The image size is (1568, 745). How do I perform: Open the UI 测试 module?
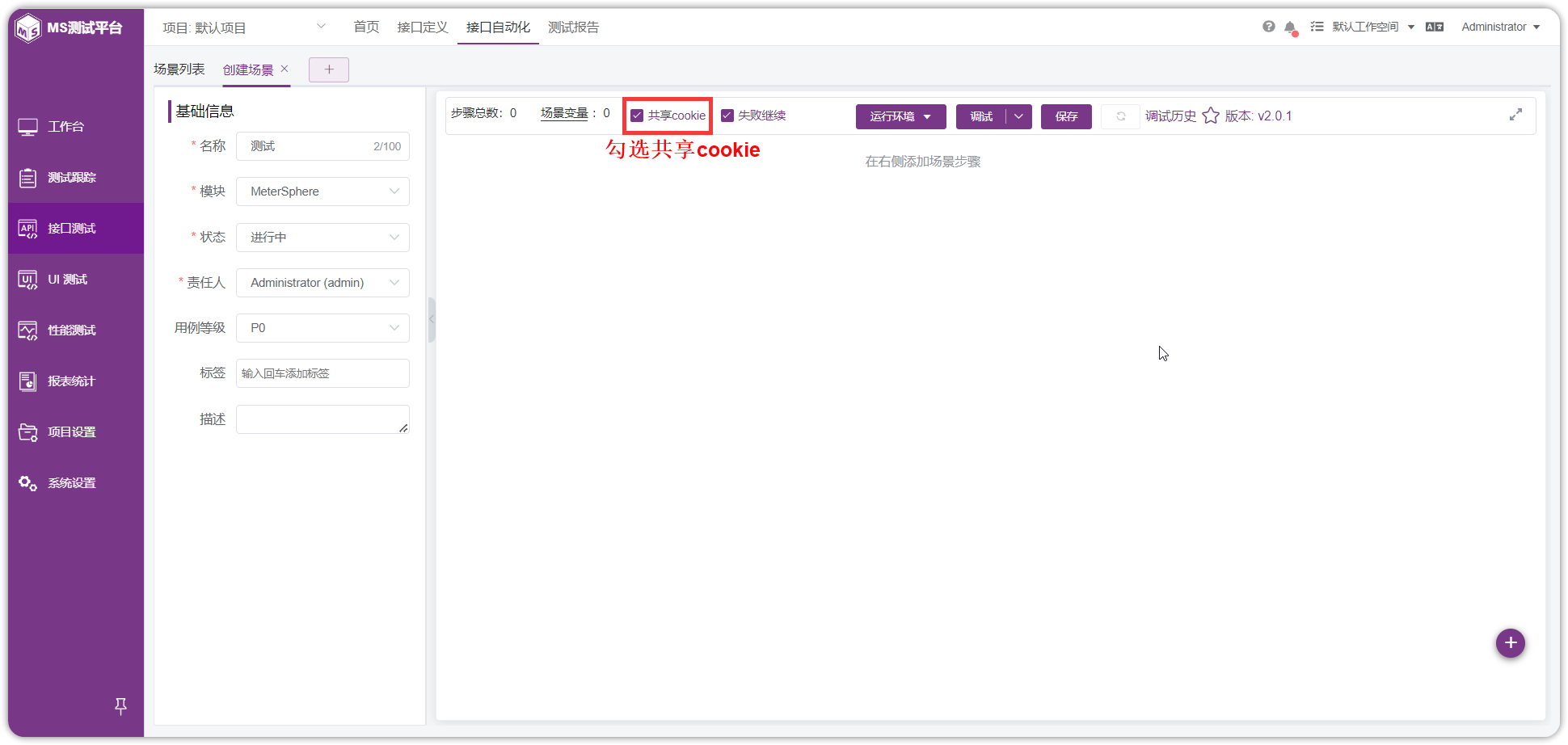[76, 280]
